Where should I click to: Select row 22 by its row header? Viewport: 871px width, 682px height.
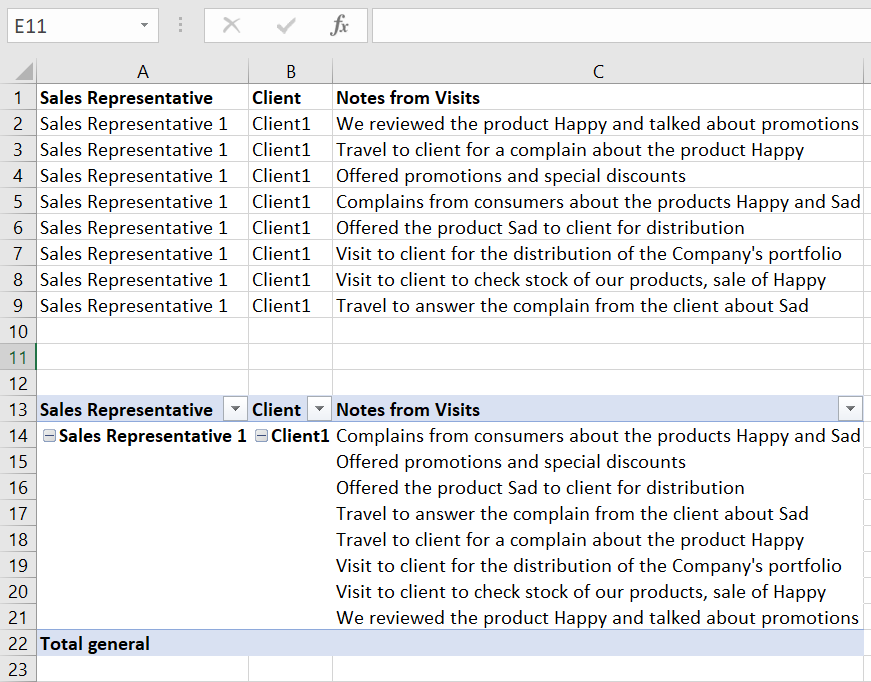click(x=18, y=643)
